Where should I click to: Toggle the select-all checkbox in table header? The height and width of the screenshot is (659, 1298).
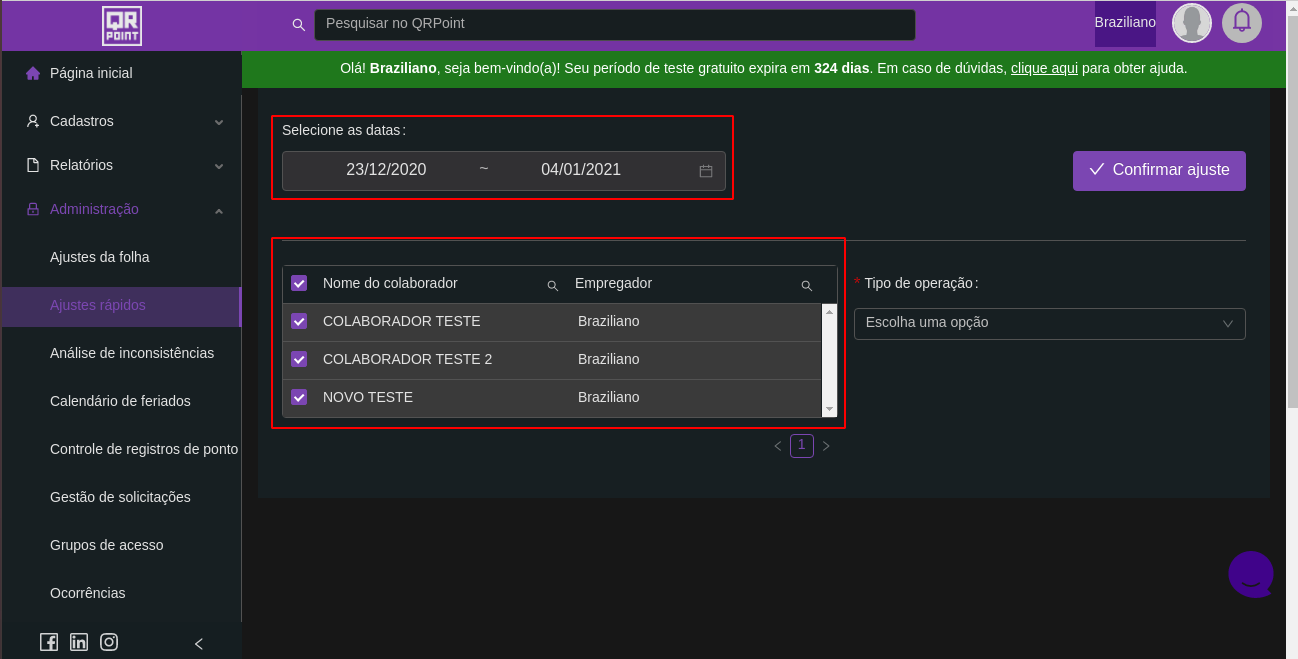(x=299, y=283)
